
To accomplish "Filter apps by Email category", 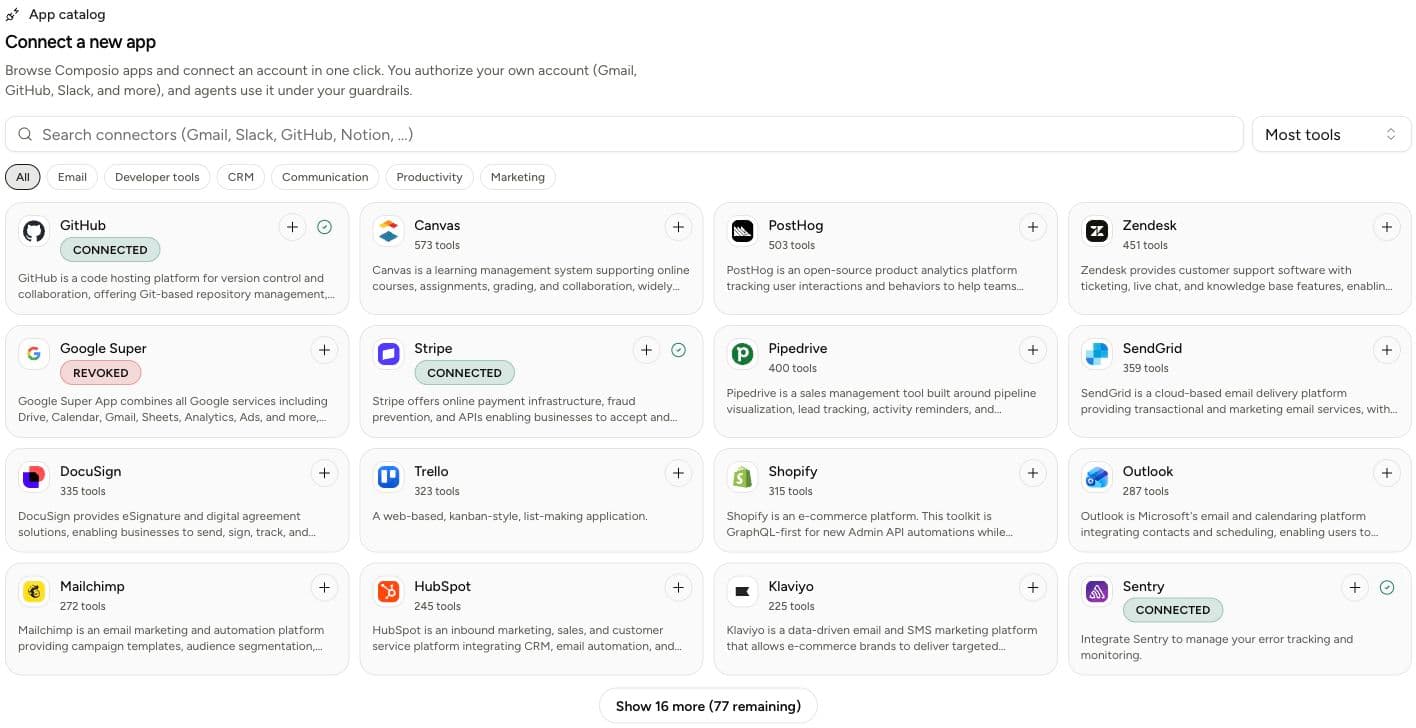I will pos(72,177).
